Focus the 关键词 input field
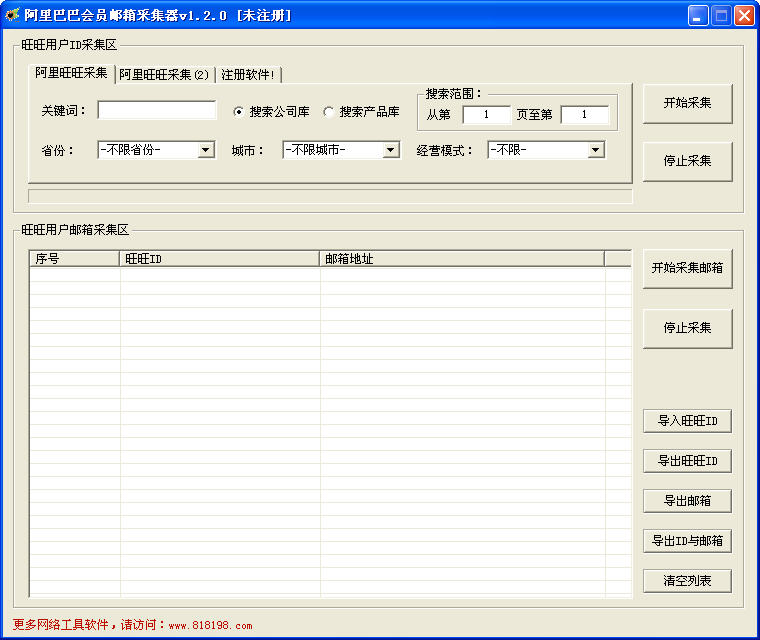760x640 pixels. 157,110
